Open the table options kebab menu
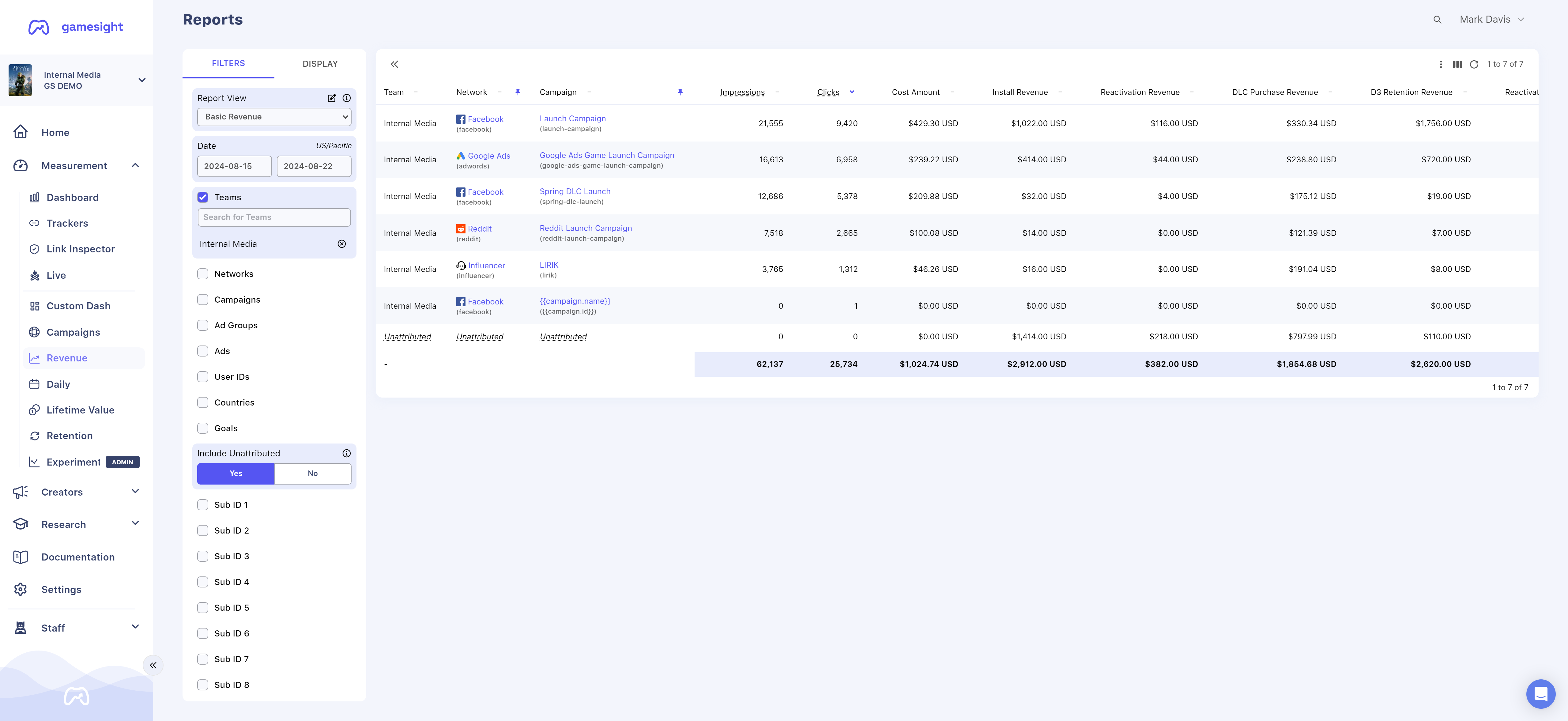 [x=1440, y=64]
